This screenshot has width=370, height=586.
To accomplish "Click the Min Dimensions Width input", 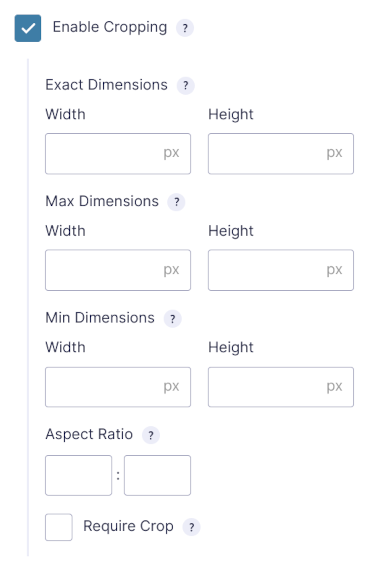I will click(x=118, y=387).
